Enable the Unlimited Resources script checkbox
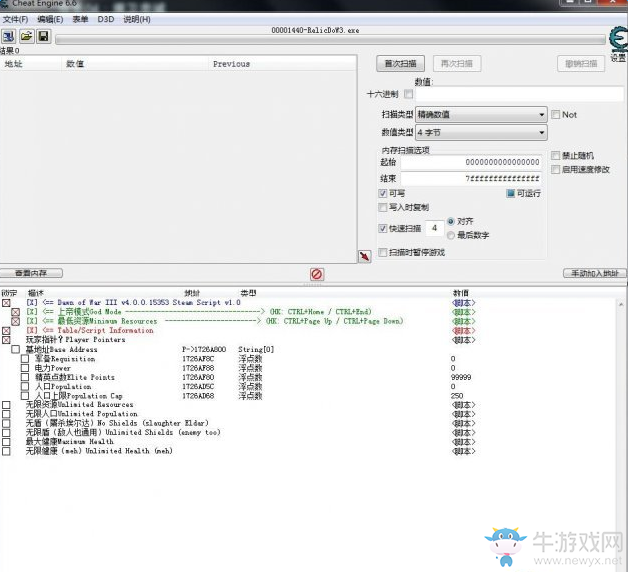This screenshot has width=628, height=572. (6, 405)
